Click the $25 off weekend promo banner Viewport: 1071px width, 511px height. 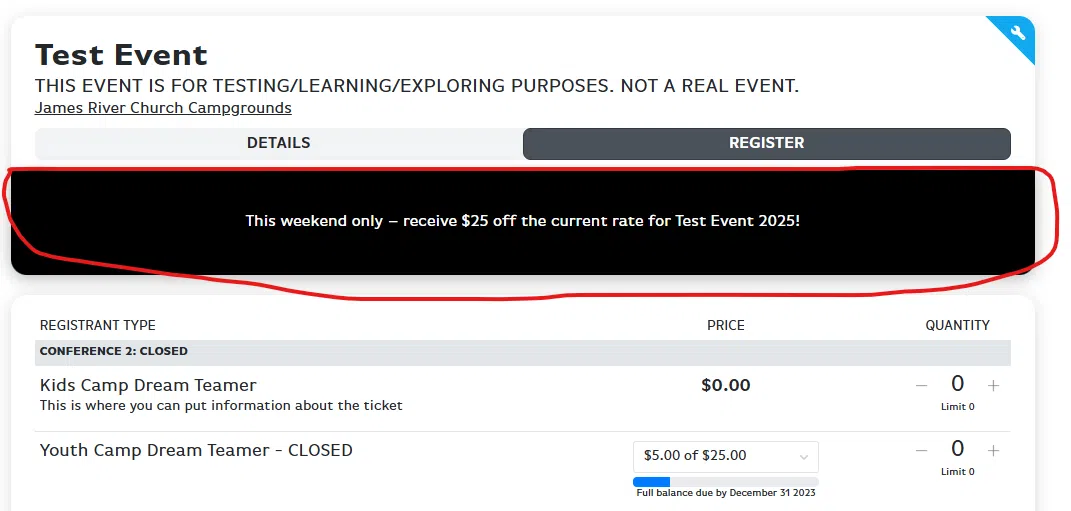(523, 222)
